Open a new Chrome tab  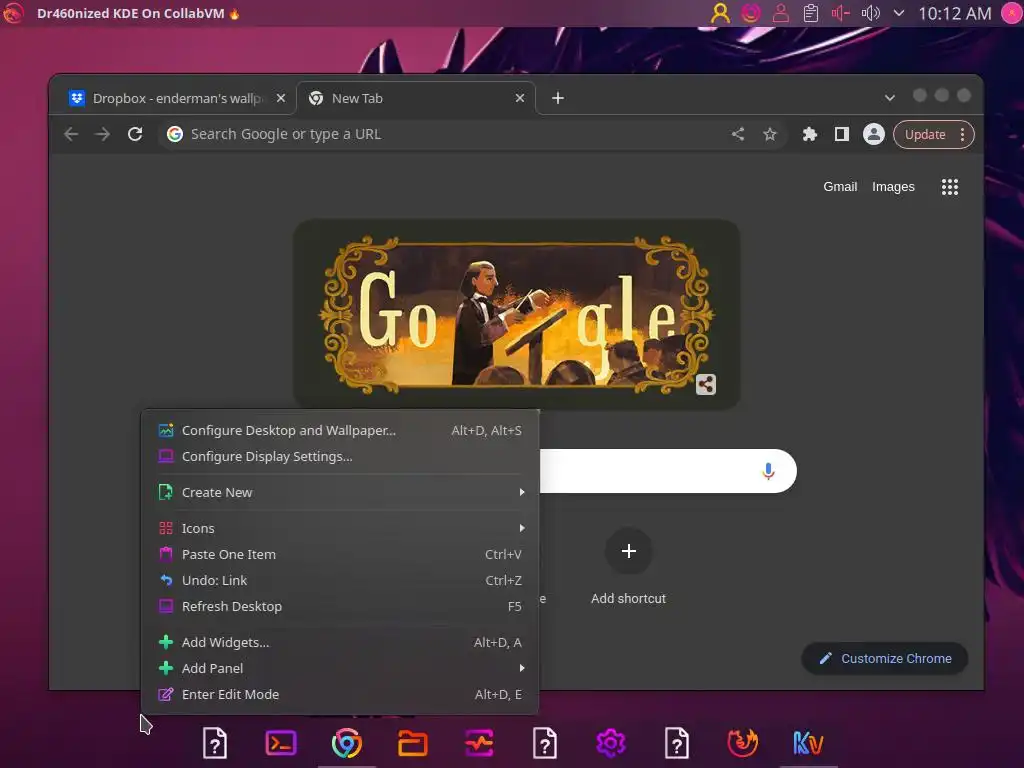point(558,98)
